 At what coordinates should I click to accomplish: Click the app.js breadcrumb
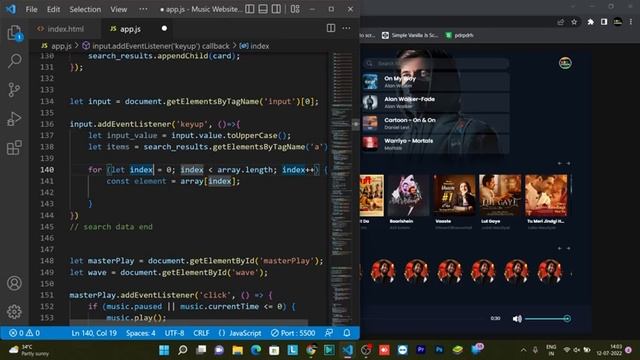click(57, 46)
